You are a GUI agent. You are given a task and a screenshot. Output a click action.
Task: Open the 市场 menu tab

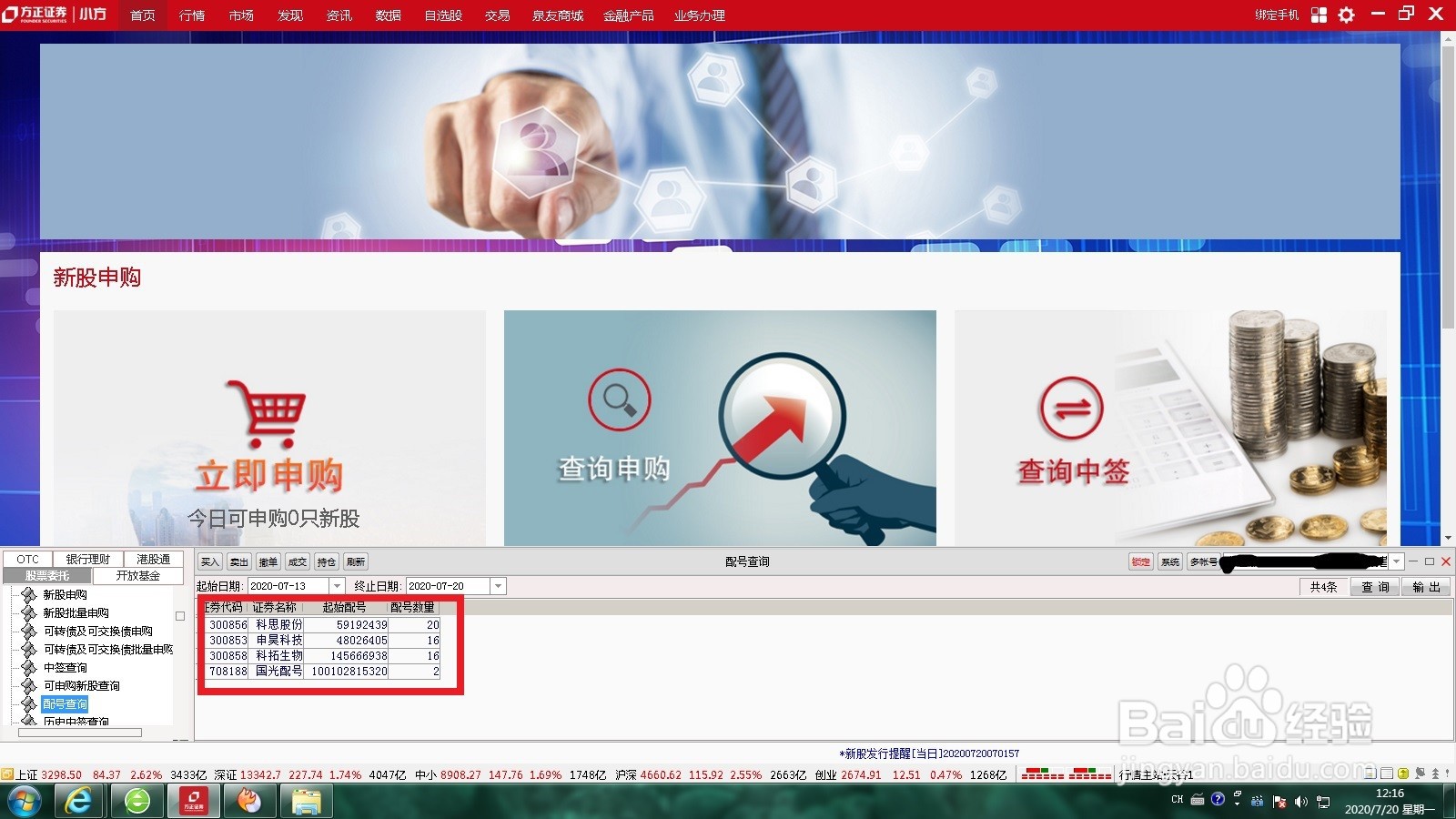pos(241,15)
